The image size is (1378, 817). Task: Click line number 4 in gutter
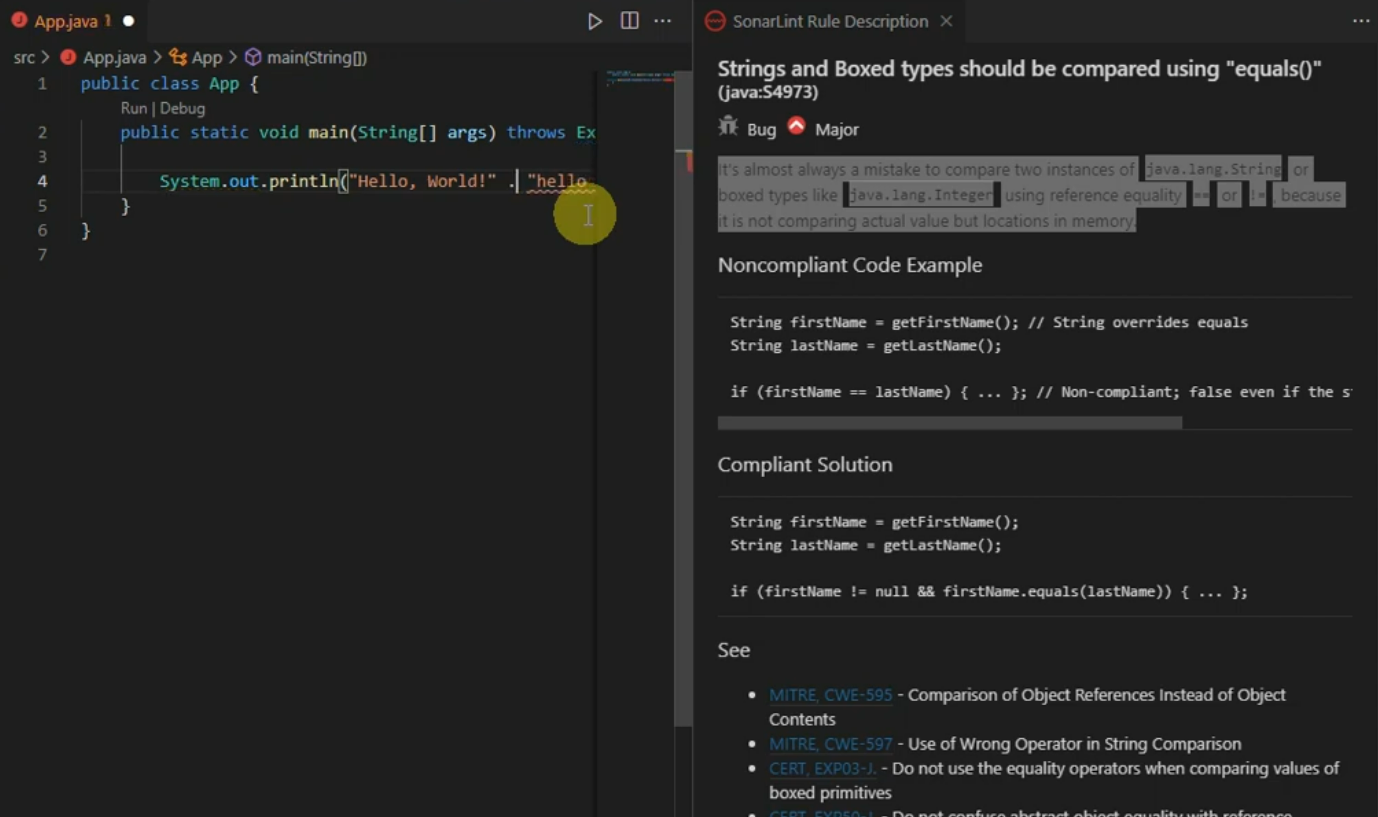pos(42,181)
